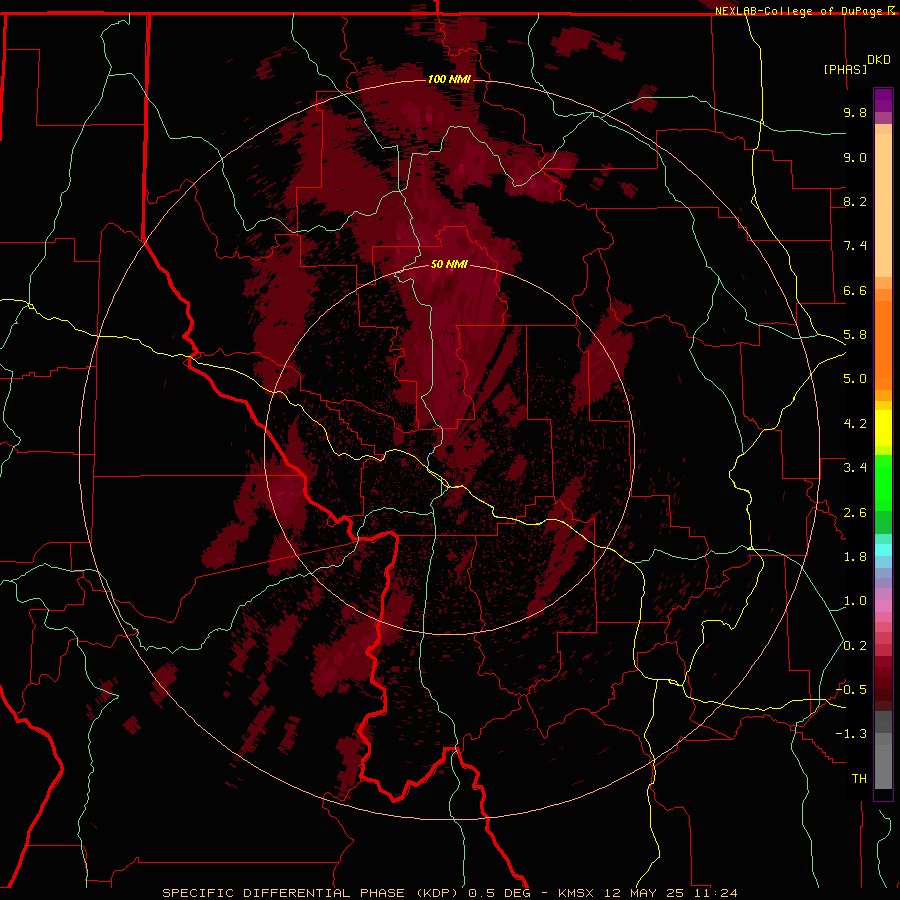Click the -0.5 scale value
Screen dimensions: 900x900
[851, 690]
